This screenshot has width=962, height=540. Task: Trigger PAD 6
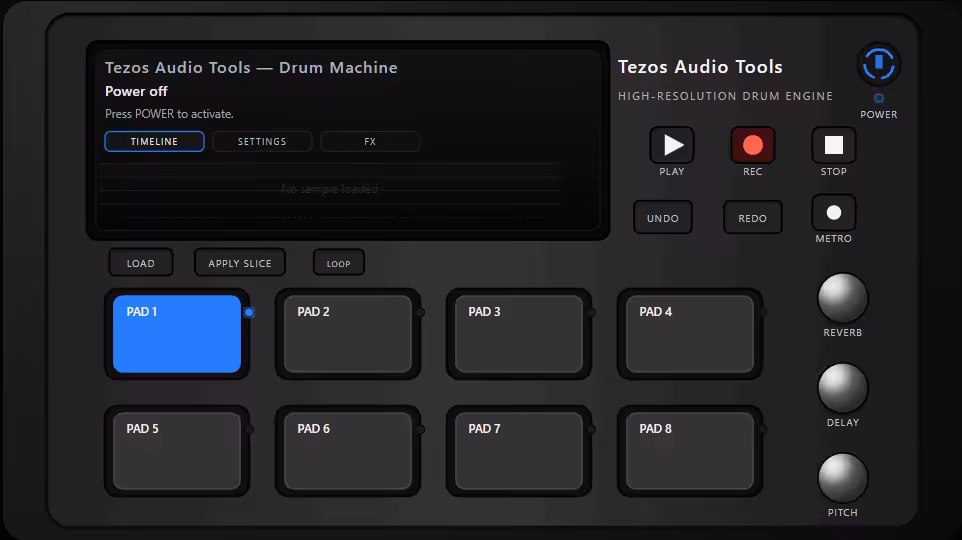point(348,451)
